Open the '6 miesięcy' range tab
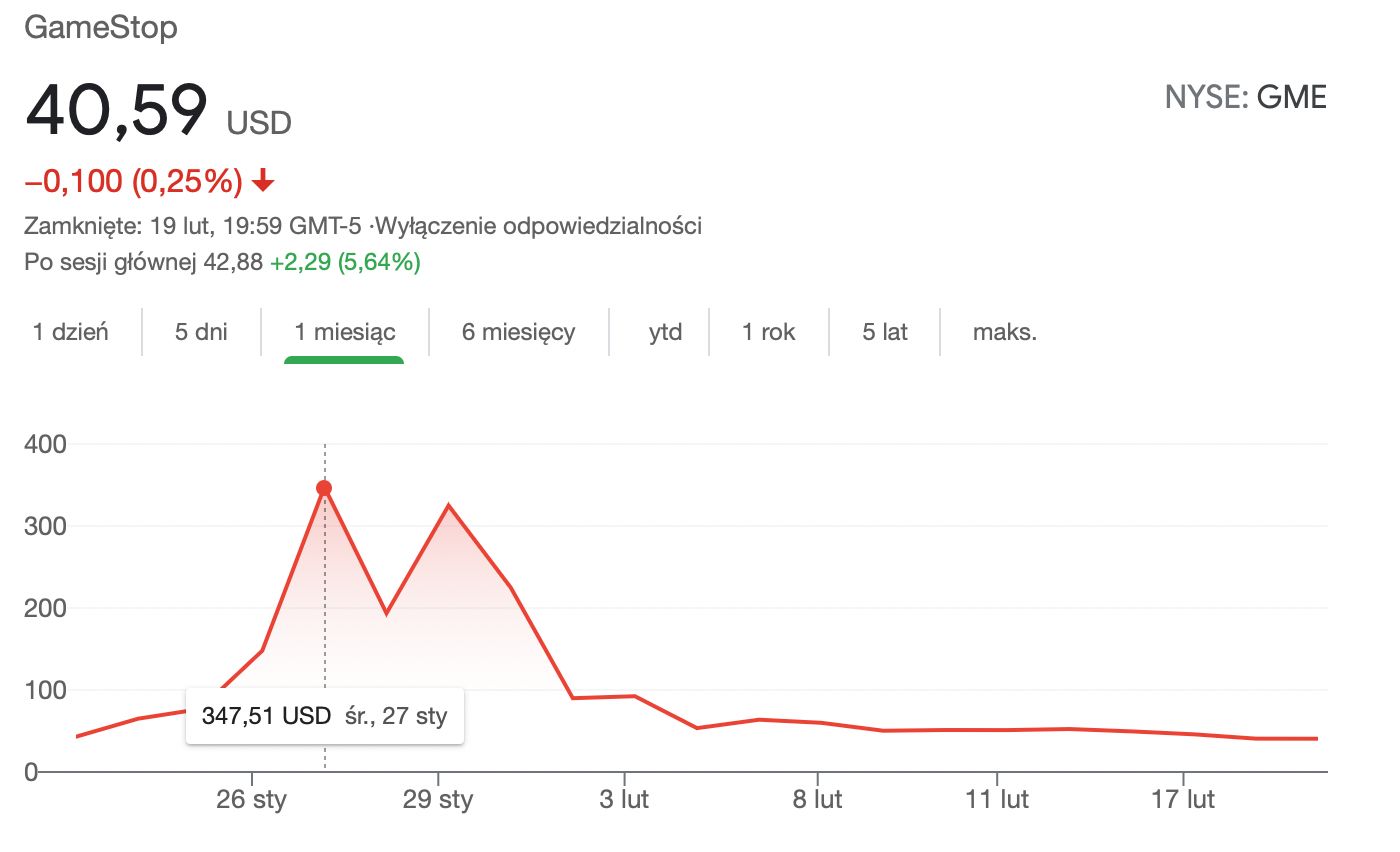This screenshot has height=852, width=1400. [x=518, y=332]
